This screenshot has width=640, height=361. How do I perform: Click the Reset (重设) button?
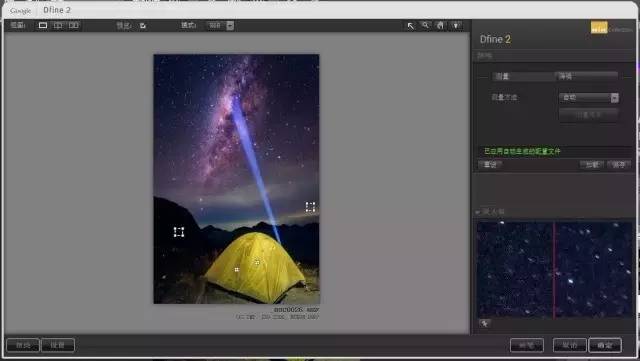490,165
